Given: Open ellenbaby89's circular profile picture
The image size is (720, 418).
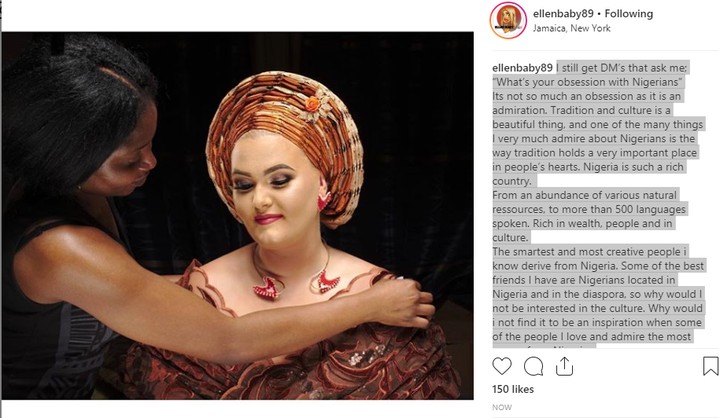Looking at the screenshot, I should (508, 21).
